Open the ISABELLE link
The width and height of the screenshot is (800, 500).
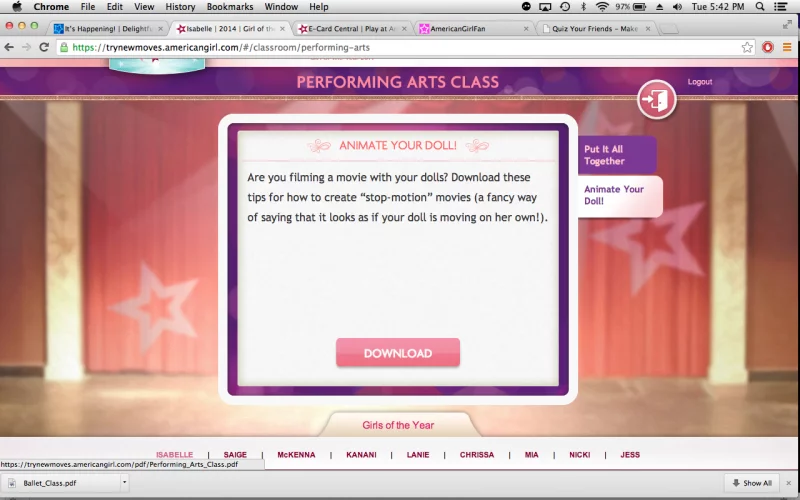click(x=174, y=455)
